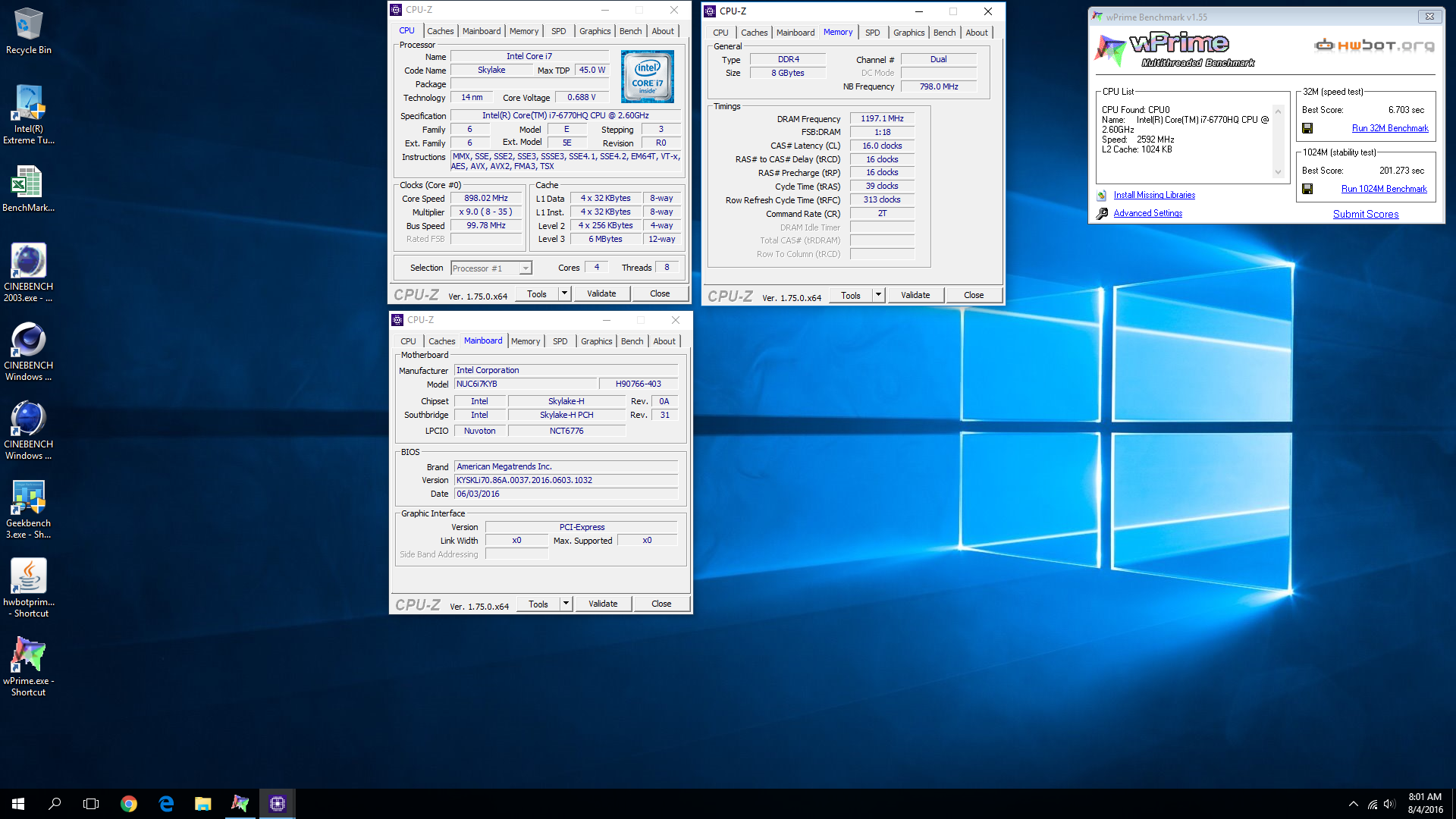Click Validate in Mainboard CPU-Z window
1456x819 pixels.
point(603,604)
